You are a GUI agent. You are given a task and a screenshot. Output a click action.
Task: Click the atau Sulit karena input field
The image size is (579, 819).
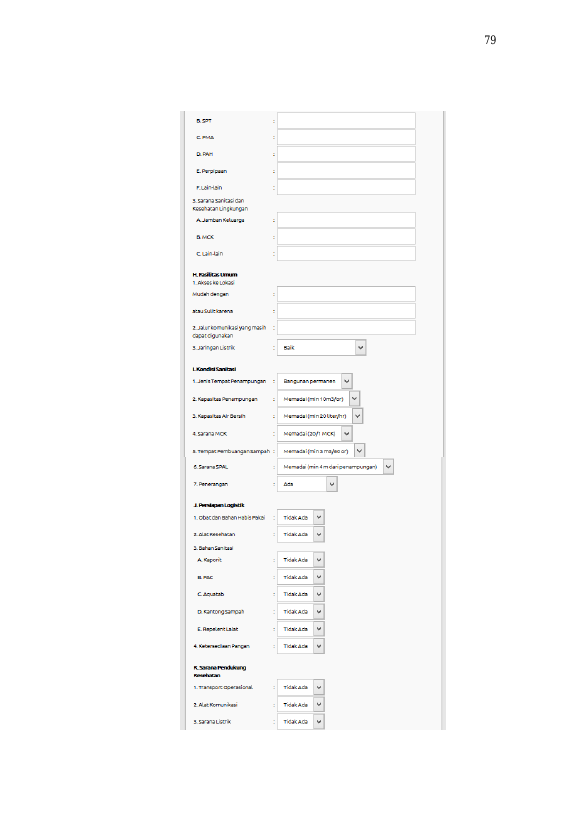pyautogui.click(x=346, y=311)
